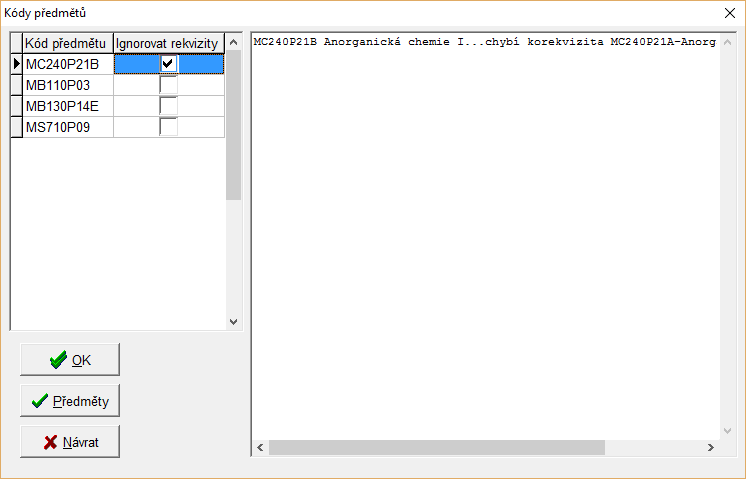Click the Návrat button with red X
Viewport: 746px width, 479px height.
(x=70, y=442)
